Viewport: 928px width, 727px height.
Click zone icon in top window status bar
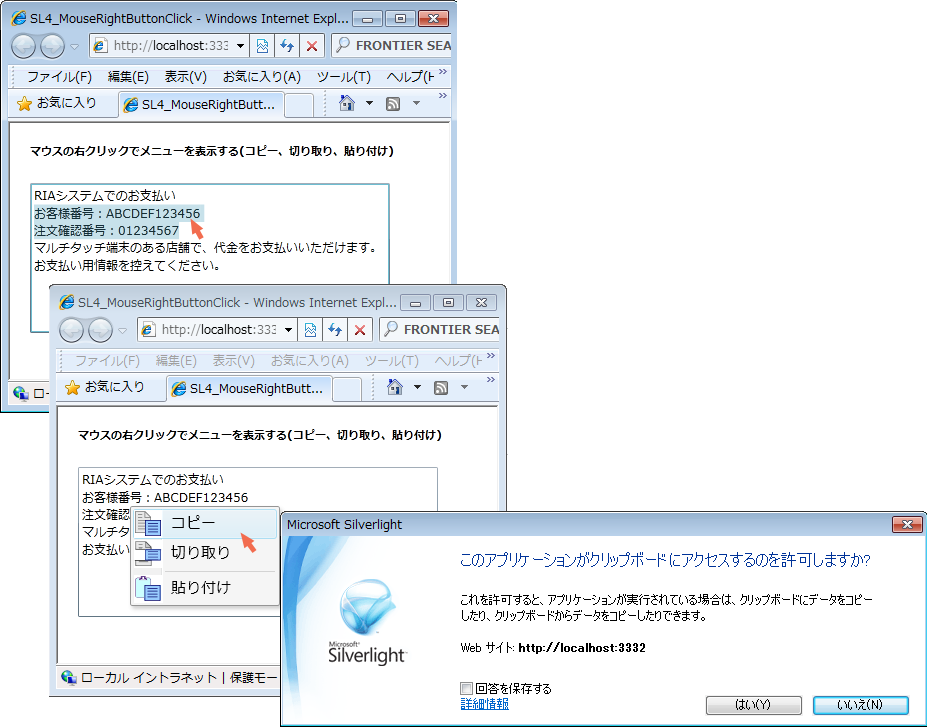click(x=21, y=393)
